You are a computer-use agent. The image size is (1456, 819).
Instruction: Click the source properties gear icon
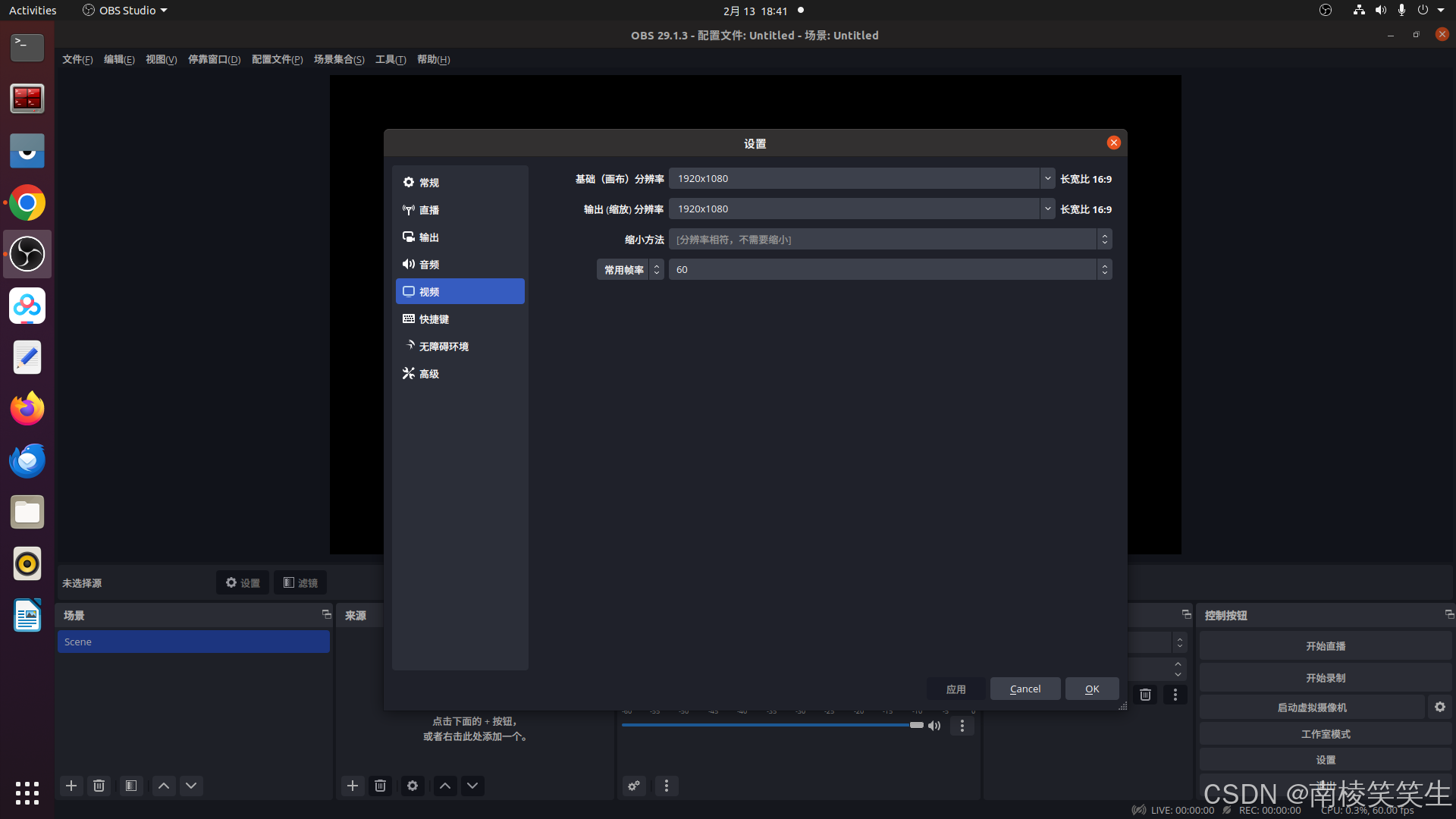click(x=413, y=786)
